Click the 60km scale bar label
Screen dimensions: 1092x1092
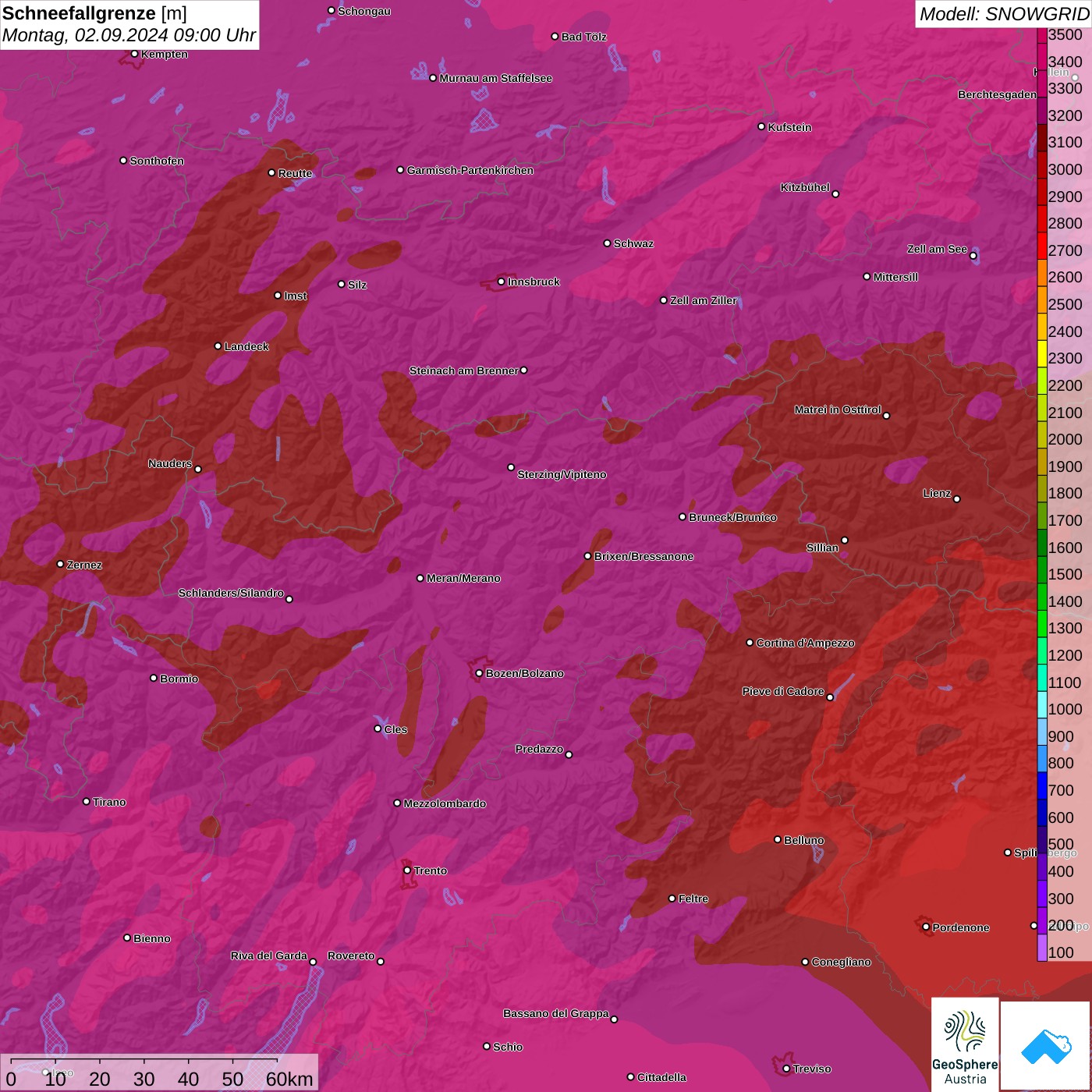(289, 1079)
